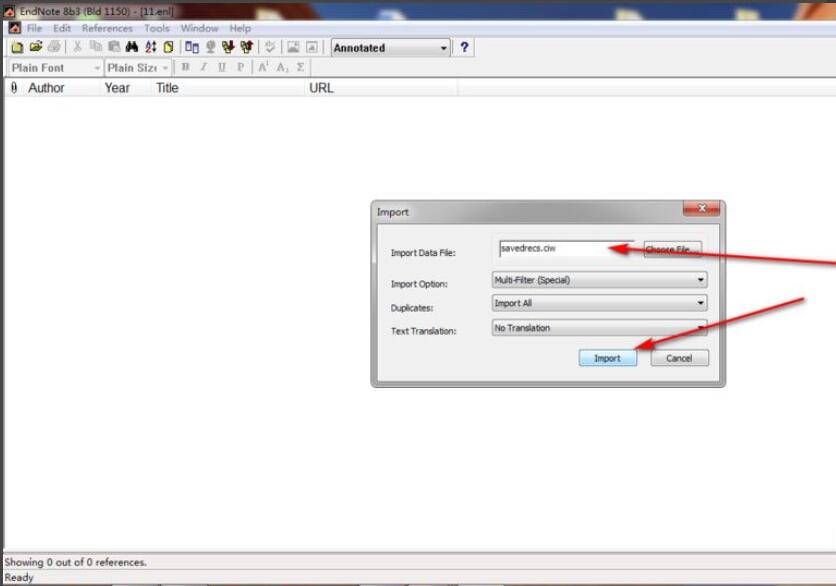Image resolution: width=836 pixels, height=586 pixels.
Task: Click the paperclip attachment column header
Action: click(14, 88)
